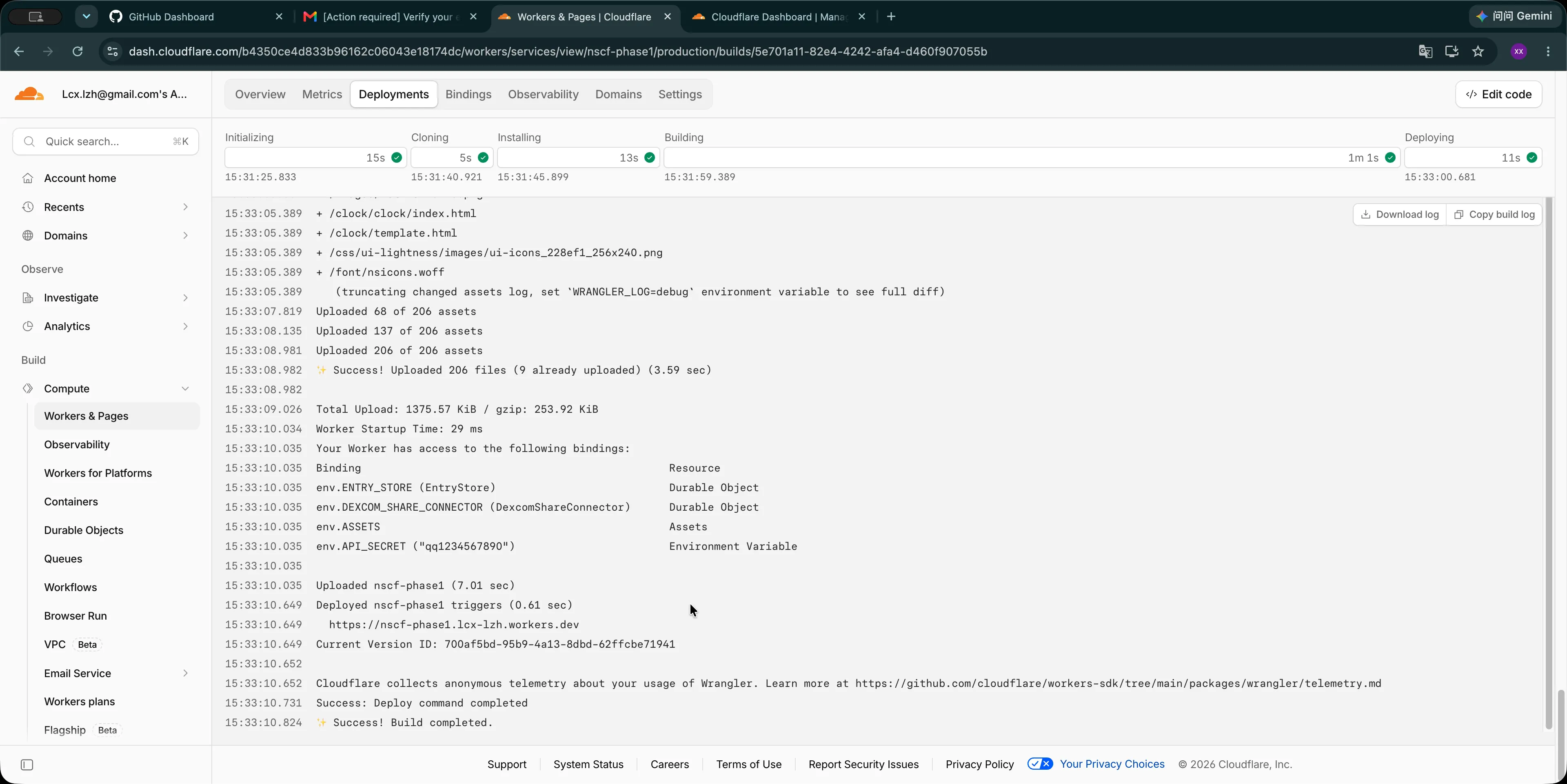Switch to the Metrics tab

click(322, 94)
